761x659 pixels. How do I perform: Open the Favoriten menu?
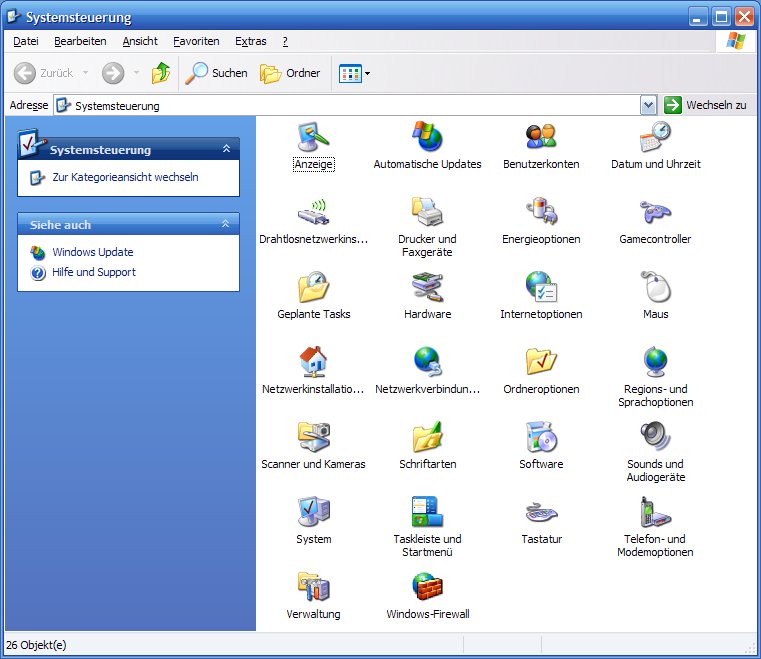click(196, 41)
